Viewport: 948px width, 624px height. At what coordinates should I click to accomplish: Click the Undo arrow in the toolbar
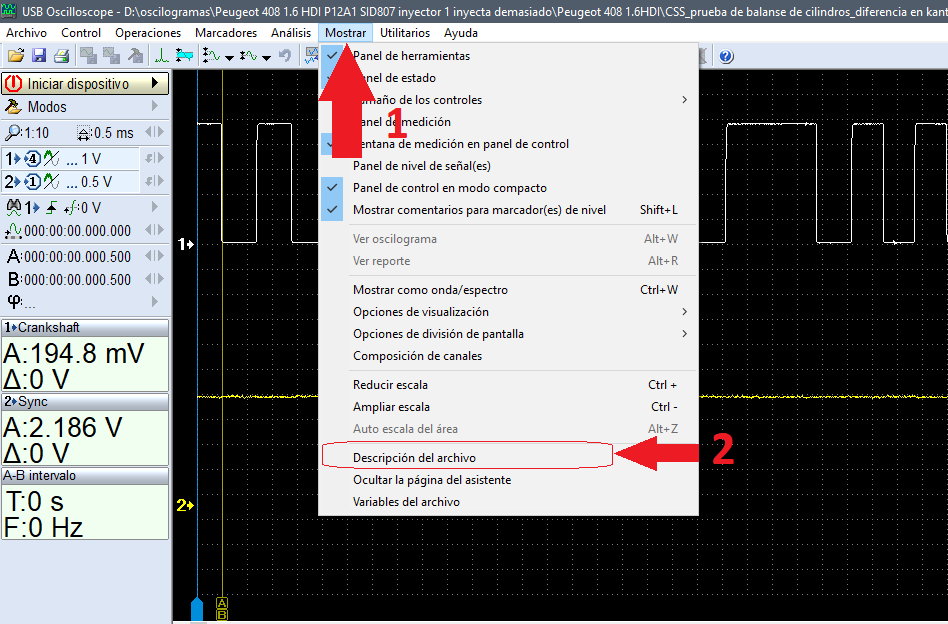pyautogui.click(x=284, y=56)
